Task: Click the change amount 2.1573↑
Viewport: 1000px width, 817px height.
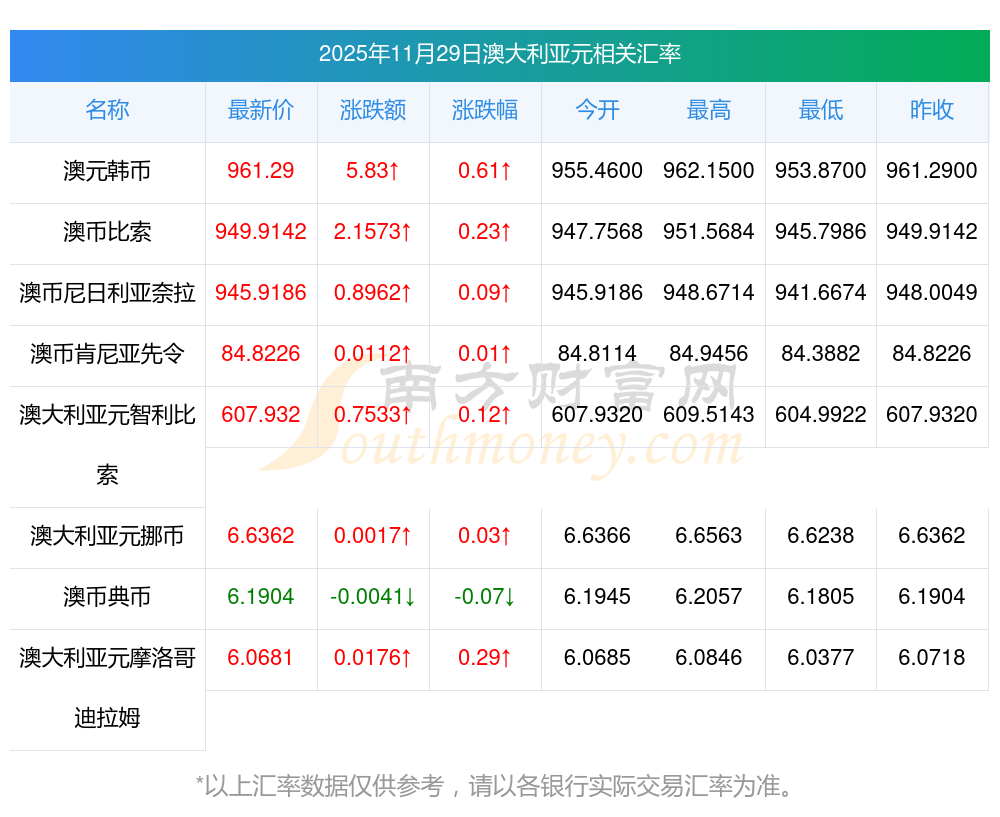Action: (373, 232)
